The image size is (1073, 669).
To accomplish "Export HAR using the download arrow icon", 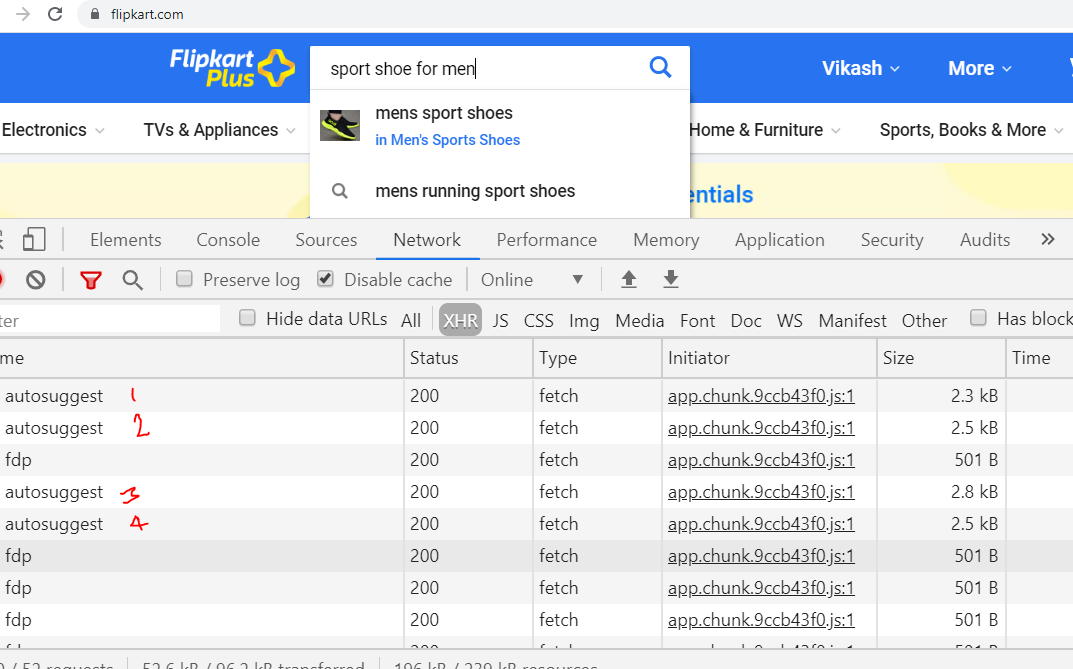I will 670,279.
